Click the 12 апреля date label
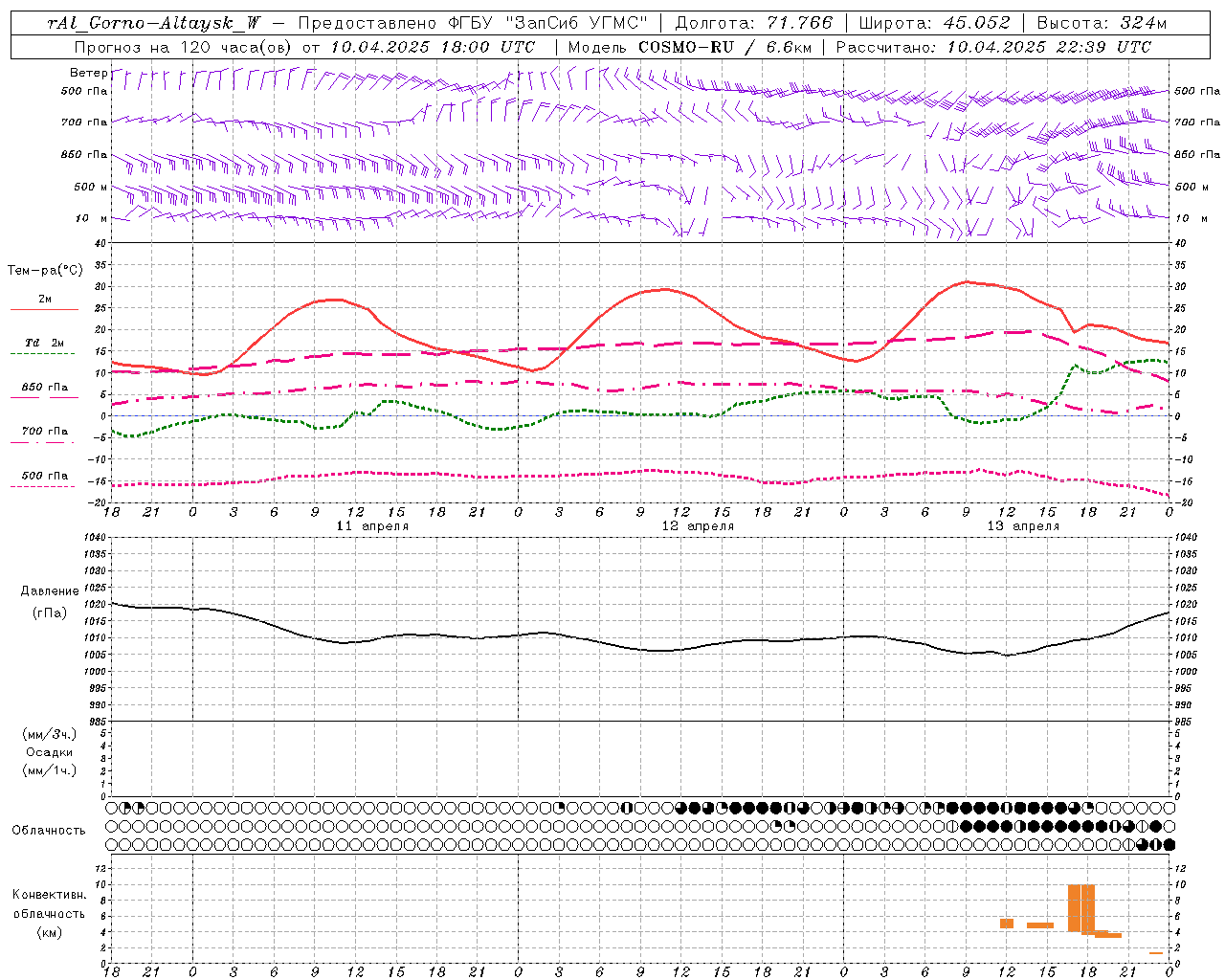 pyautogui.click(x=698, y=526)
